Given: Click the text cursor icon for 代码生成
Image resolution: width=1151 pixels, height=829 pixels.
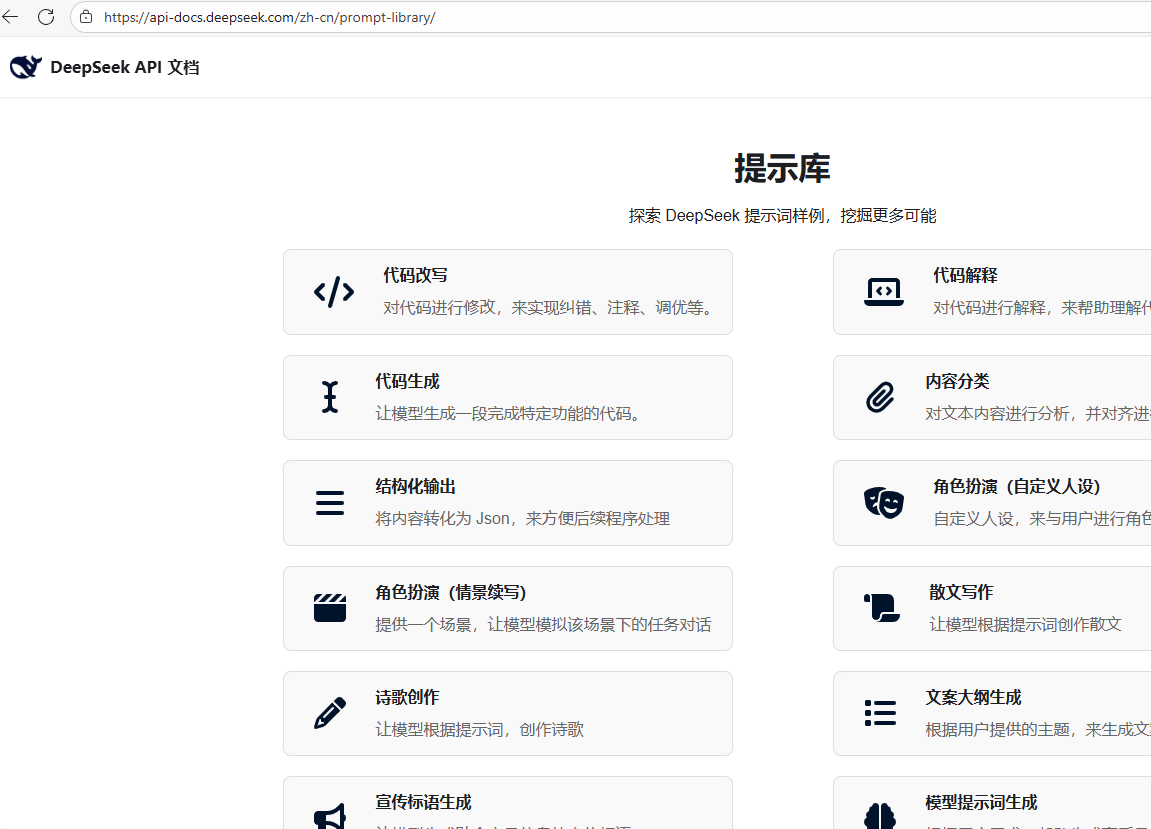Looking at the screenshot, I should [330, 397].
